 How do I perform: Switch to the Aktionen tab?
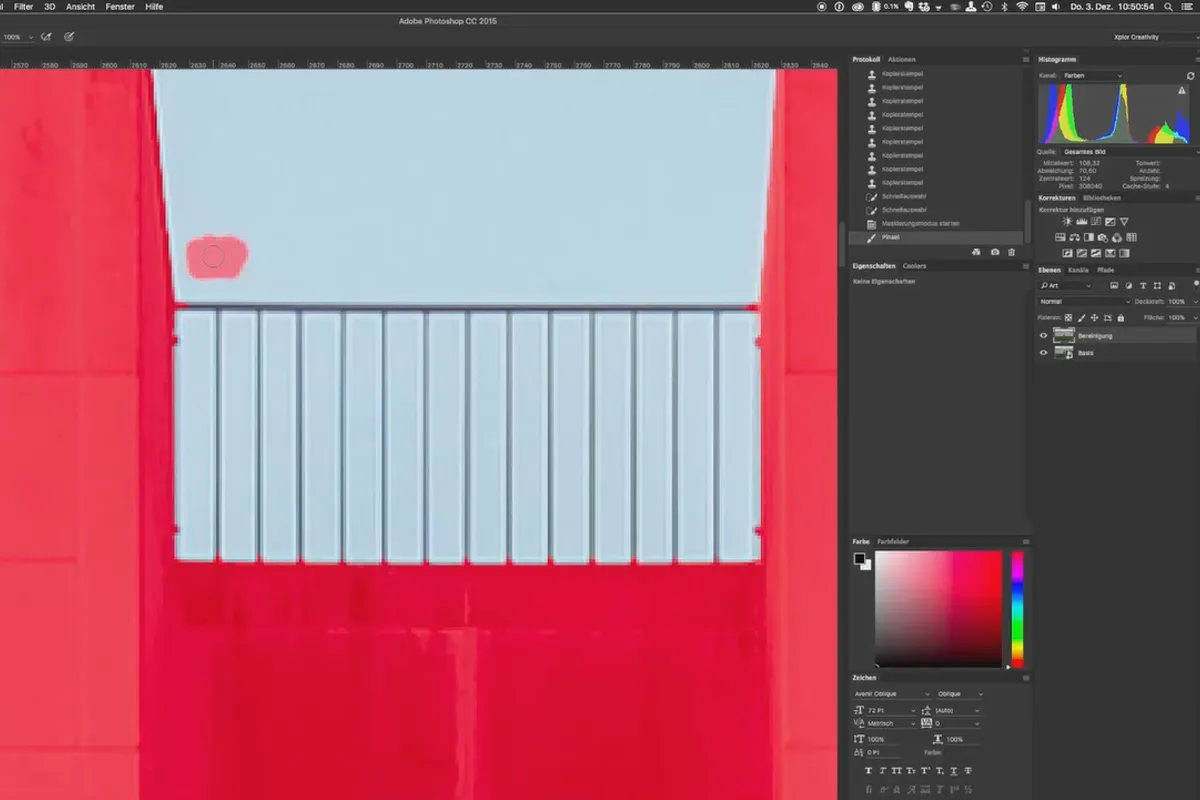point(902,59)
